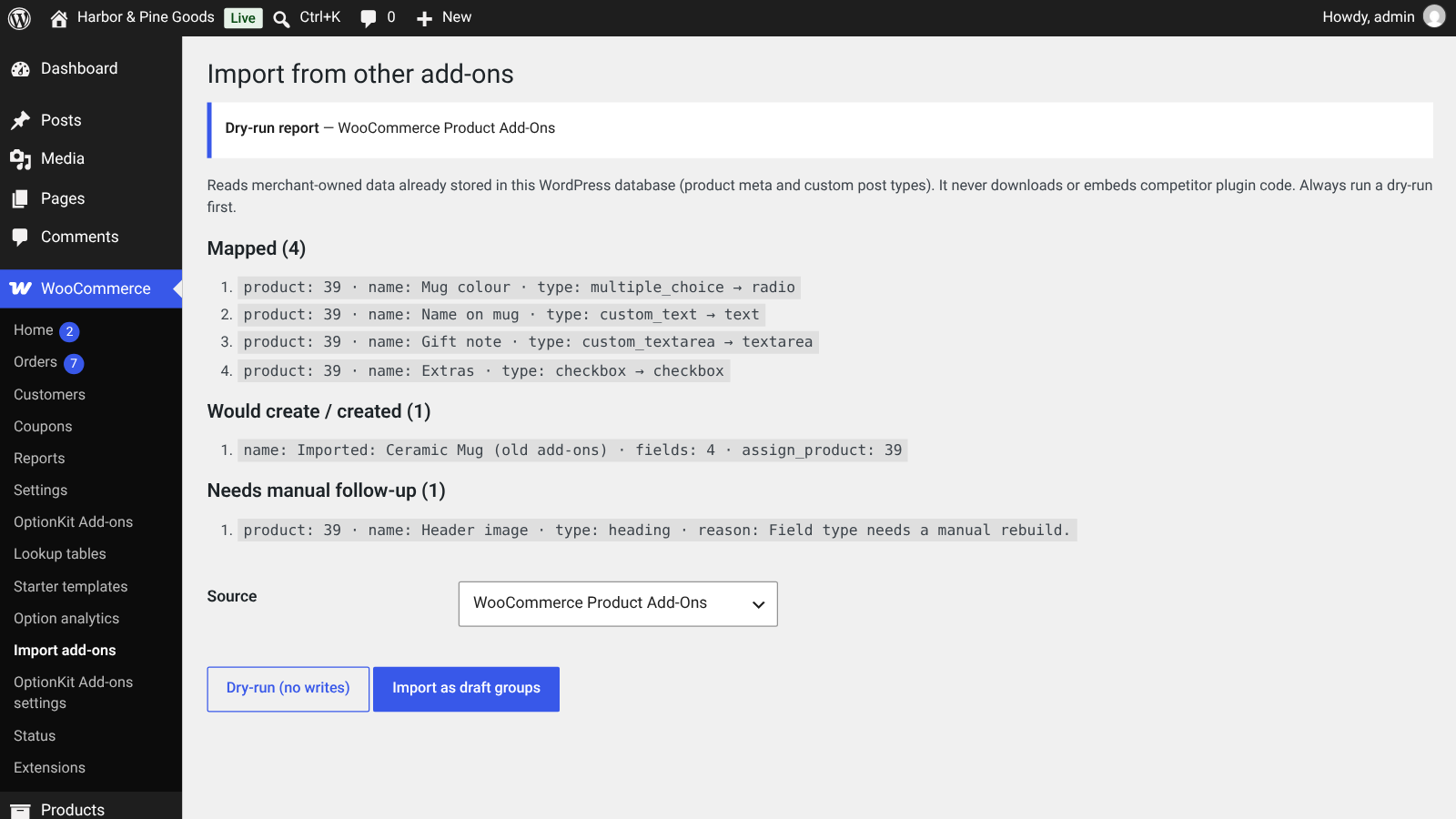Viewport: 1456px width, 819px height.
Task: Click the Name on mug mapped row
Action: point(501,315)
